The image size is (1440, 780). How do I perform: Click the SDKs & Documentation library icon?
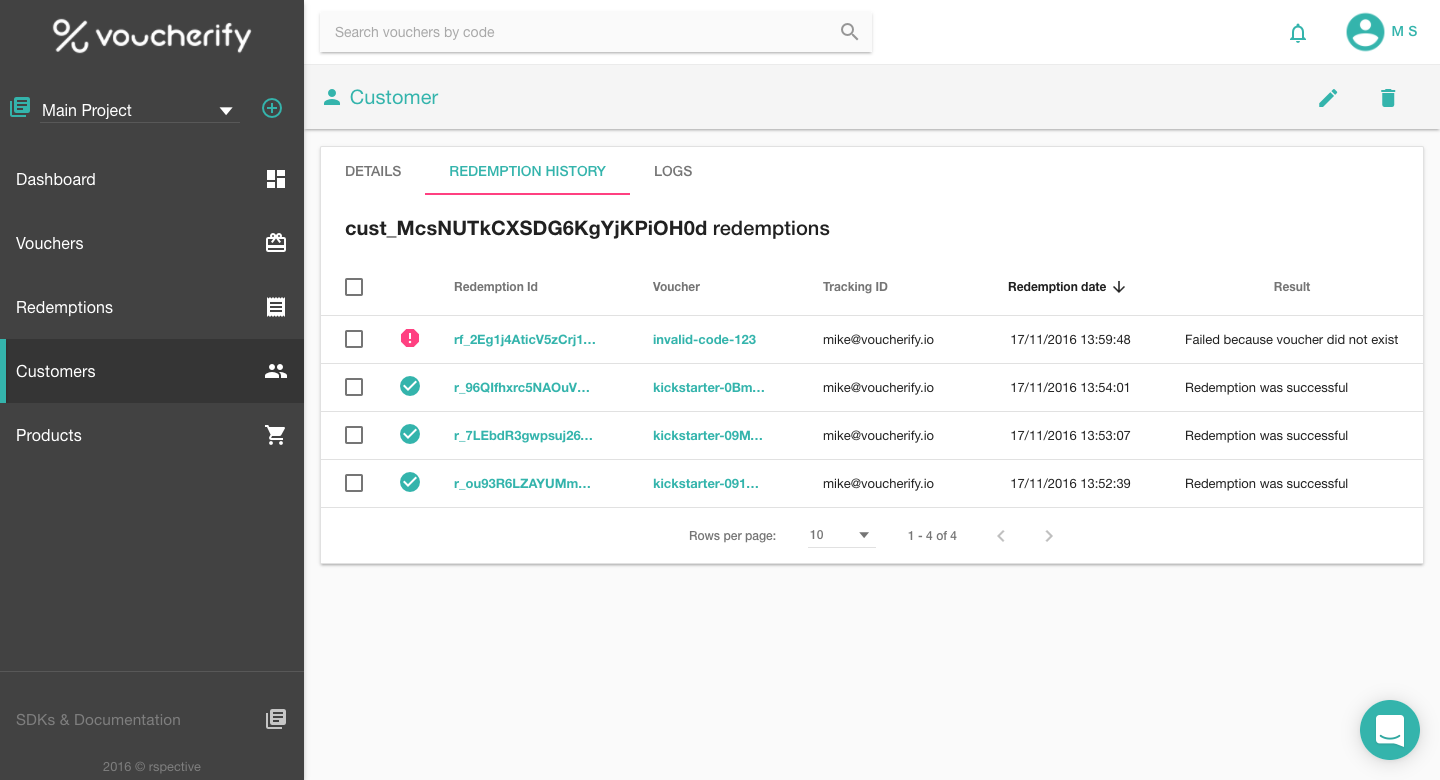click(276, 719)
